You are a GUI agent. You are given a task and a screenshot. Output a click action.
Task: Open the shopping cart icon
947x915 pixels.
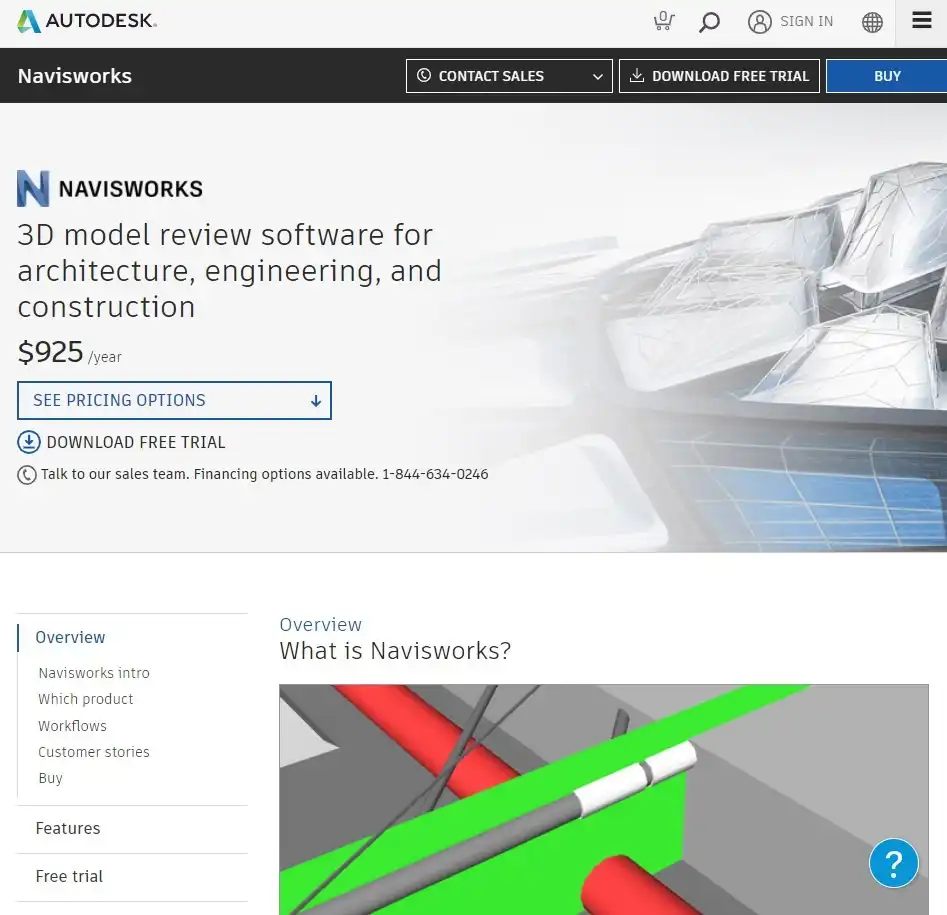pyautogui.click(x=664, y=21)
